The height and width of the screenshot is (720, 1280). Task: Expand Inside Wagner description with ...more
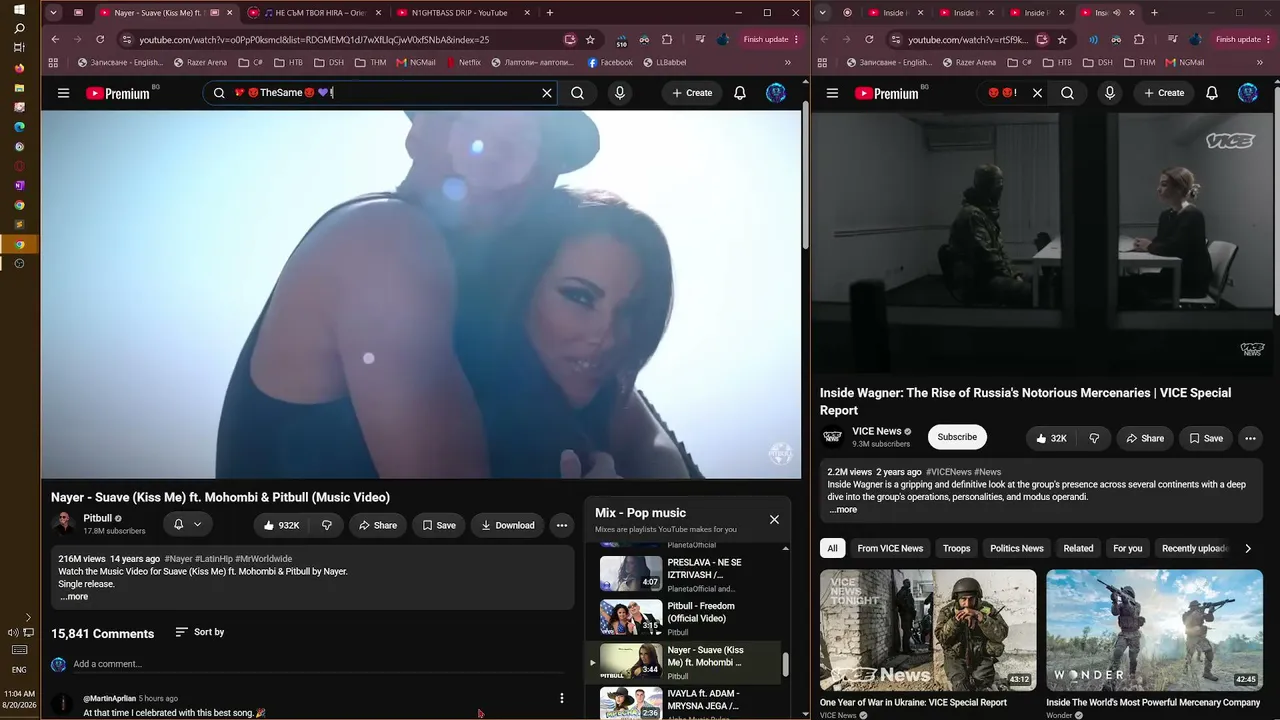coord(843,510)
